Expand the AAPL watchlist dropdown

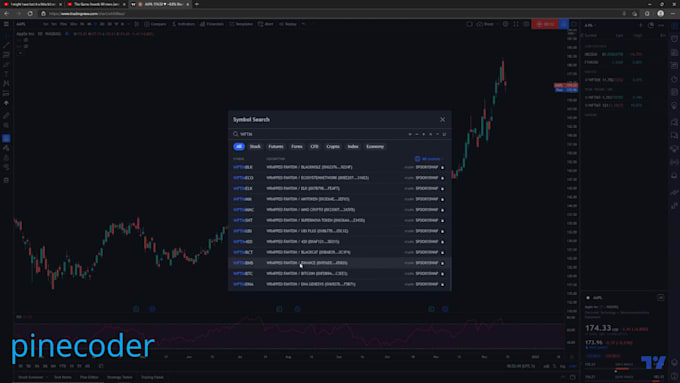[590, 25]
